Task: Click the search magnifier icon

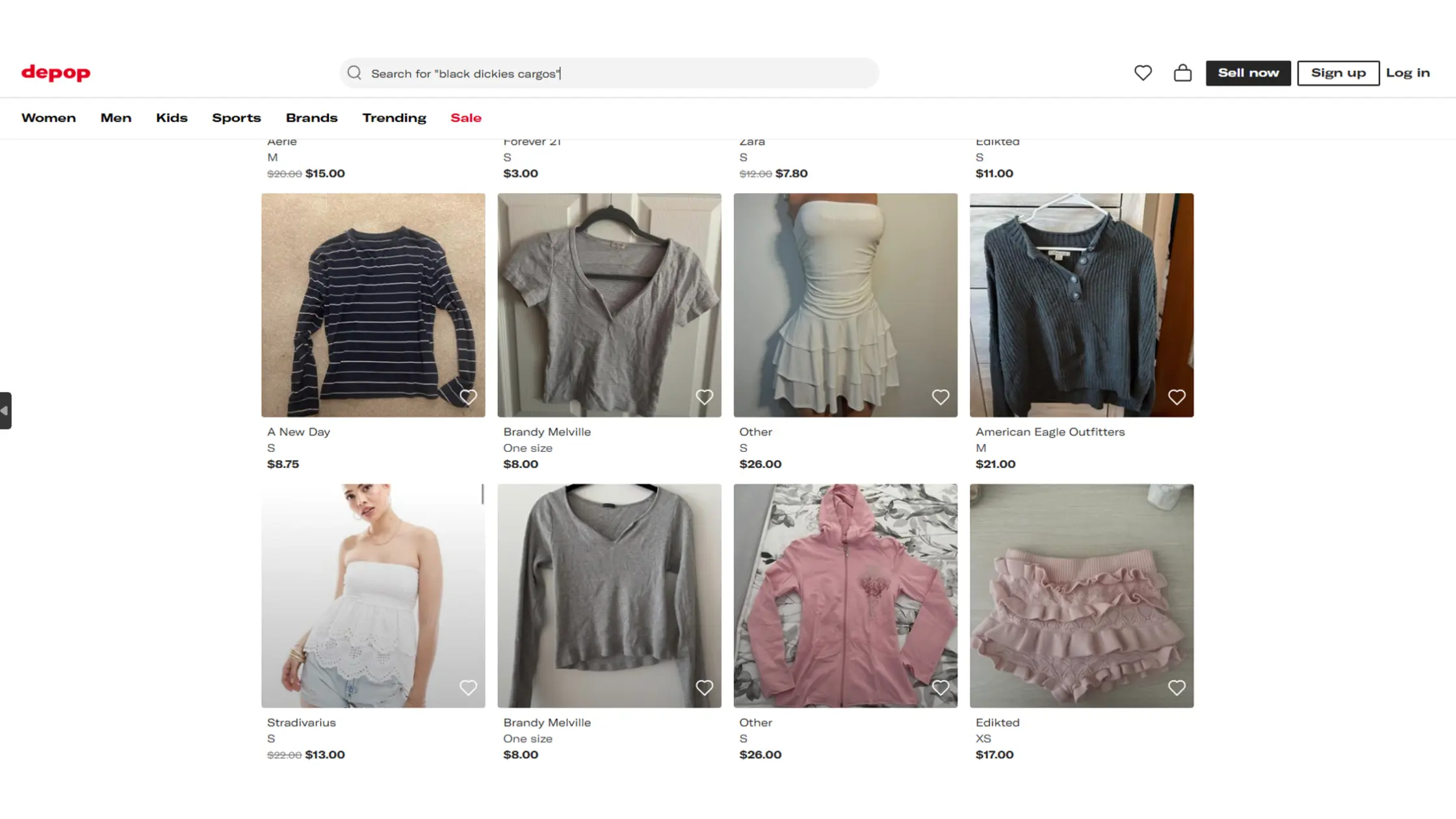Action: (x=354, y=72)
